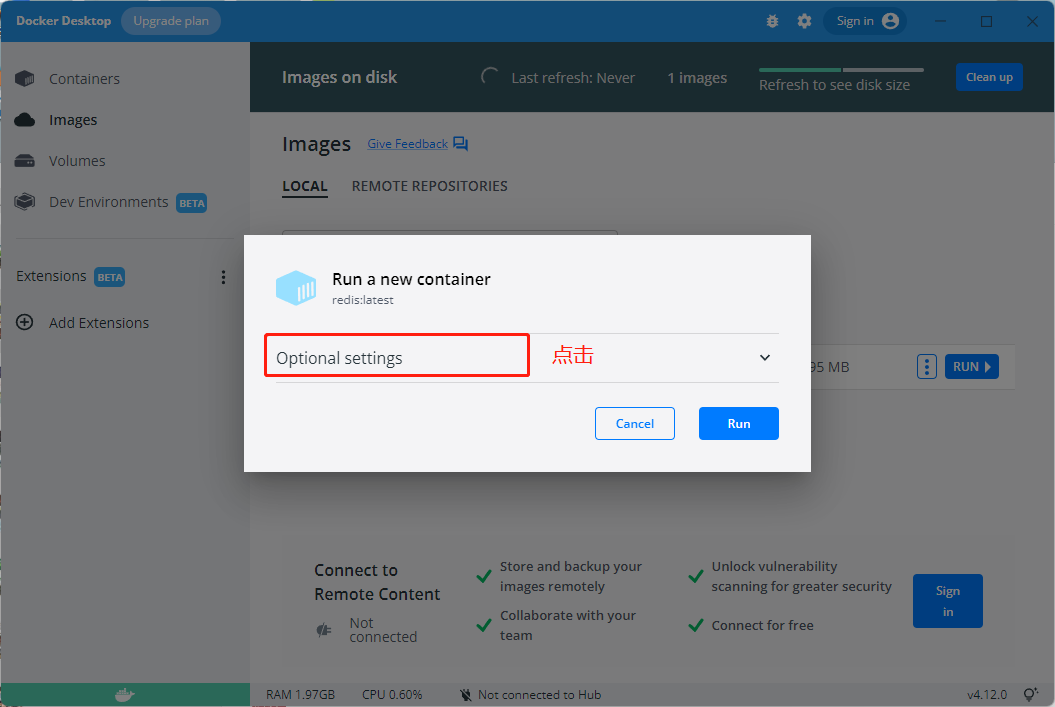Click Collaborate with your team text
The height and width of the screenshot is (707, 1055).
pyautogui.click(x=567, y=626)
